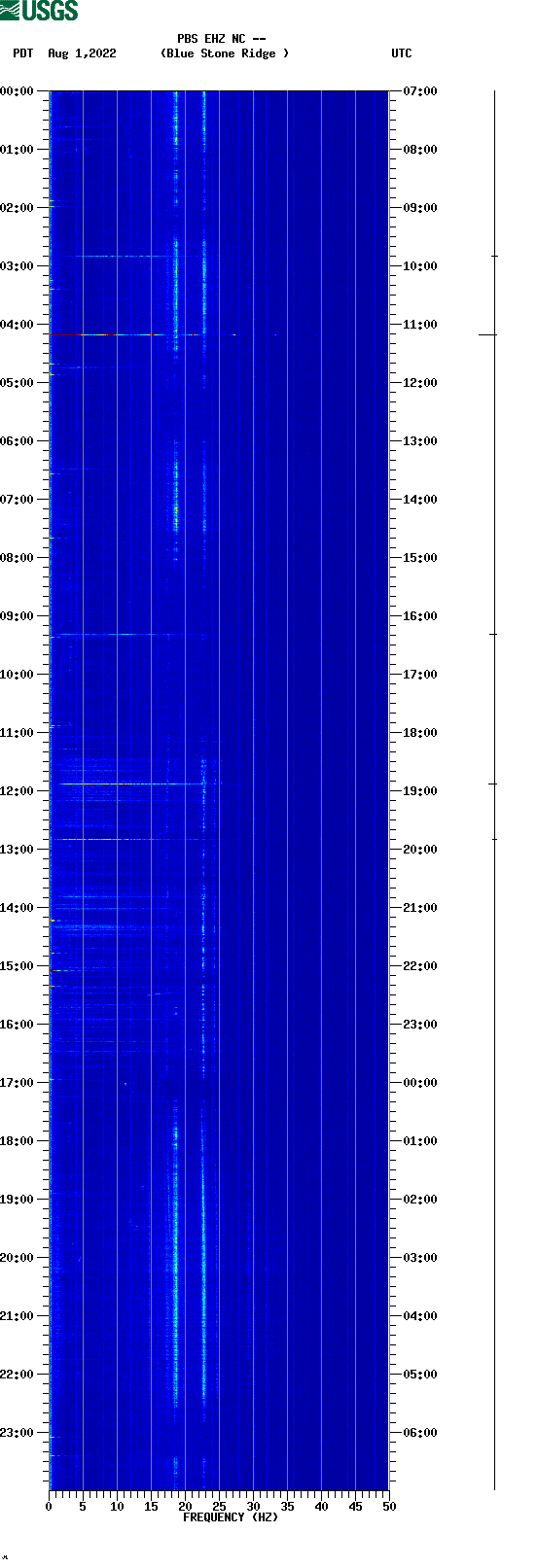Click the 10 Hz frequency tick label
Viewport: 537px width, 1568px height.
[117, 1507]
